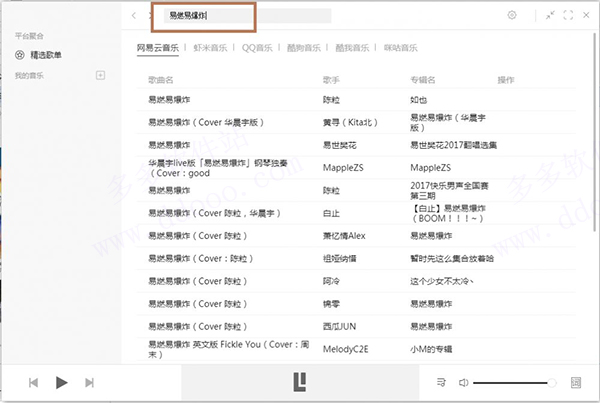Screen dimensions: 600x403
Task: Open 精选歌单 in the sidebar
Action: pyautogui.click(x=46, y=55)
